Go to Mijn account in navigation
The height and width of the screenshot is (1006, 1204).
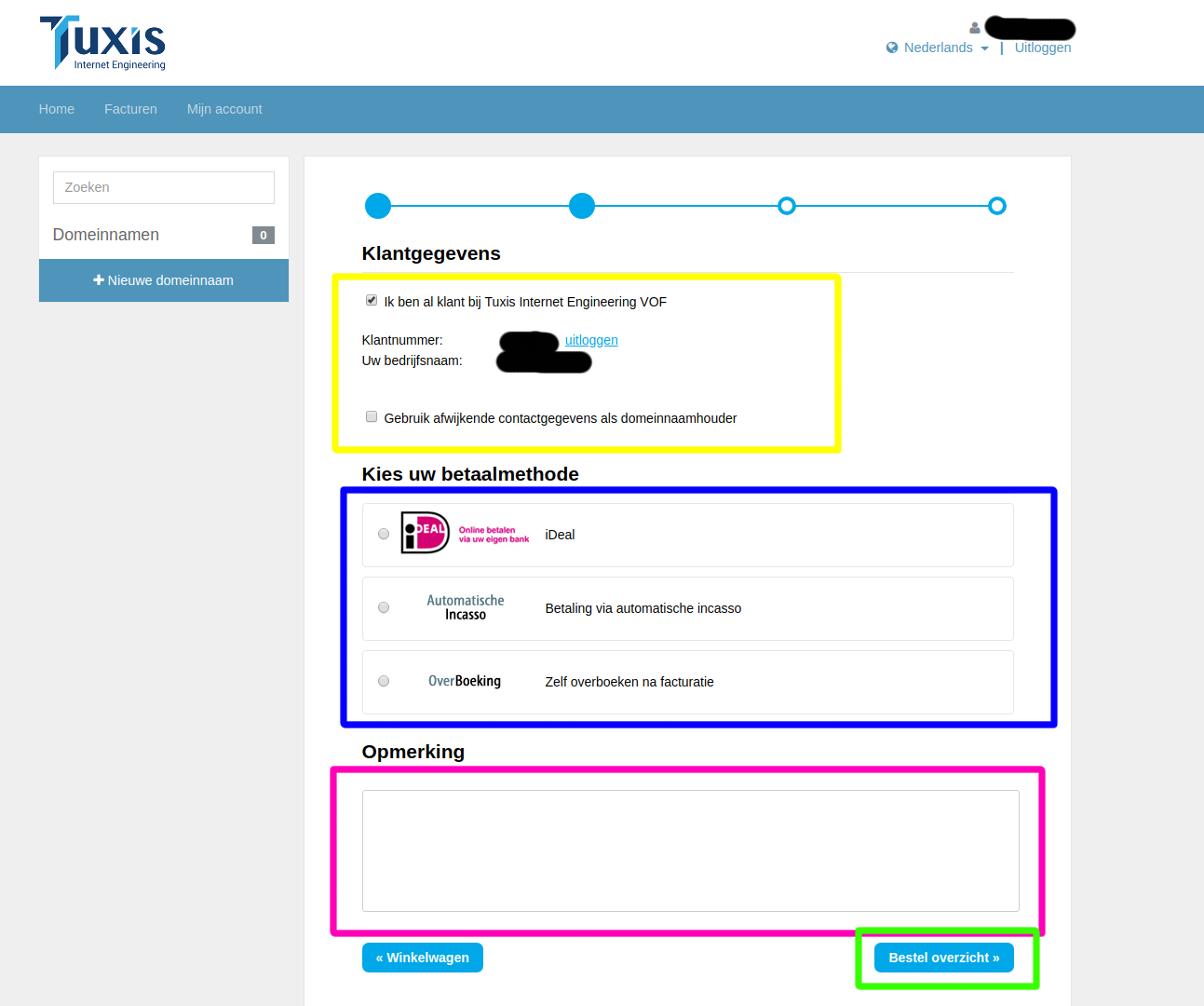(224, 109)
